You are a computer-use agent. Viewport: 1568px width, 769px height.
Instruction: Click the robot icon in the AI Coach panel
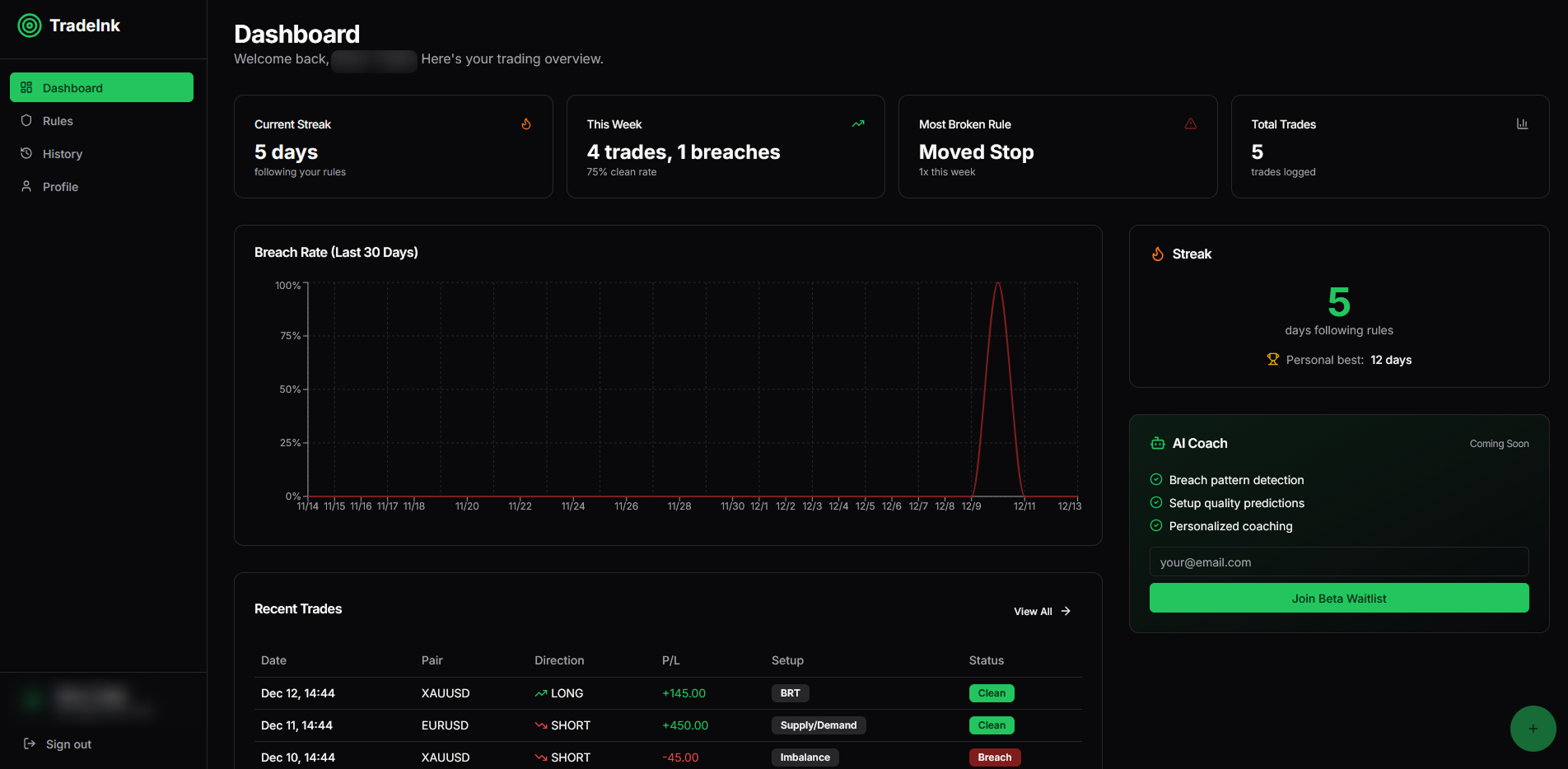point(1156,442)
